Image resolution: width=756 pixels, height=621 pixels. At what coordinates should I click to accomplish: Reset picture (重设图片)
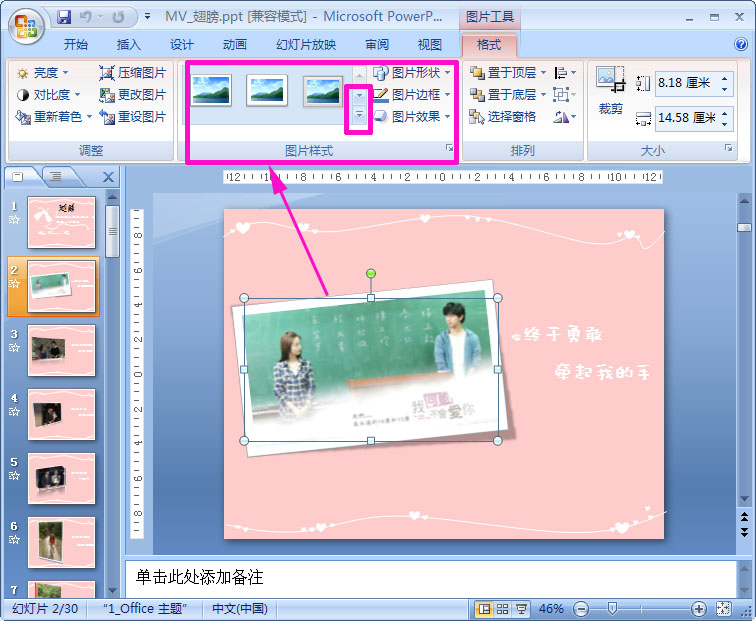pos(133,117)
